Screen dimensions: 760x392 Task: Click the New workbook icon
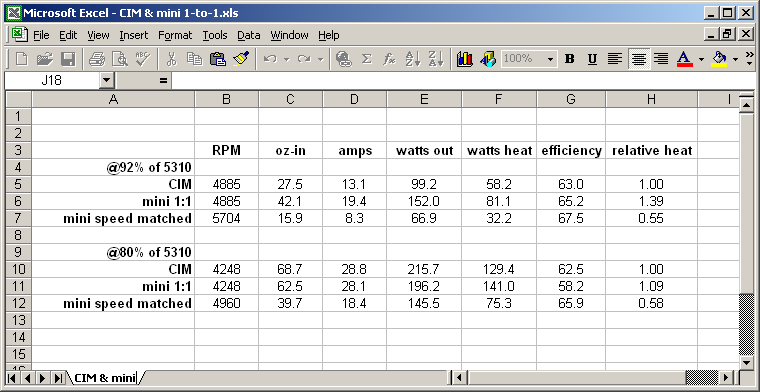[21, 59]
